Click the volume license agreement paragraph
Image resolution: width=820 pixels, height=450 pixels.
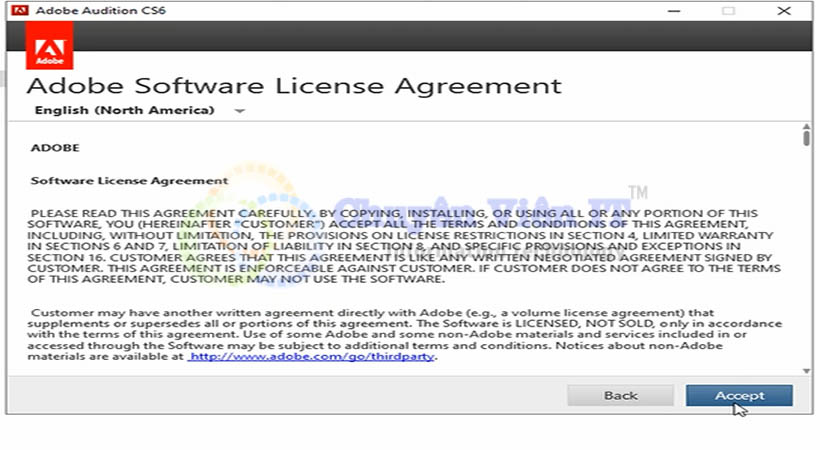[x=400, y=334]
